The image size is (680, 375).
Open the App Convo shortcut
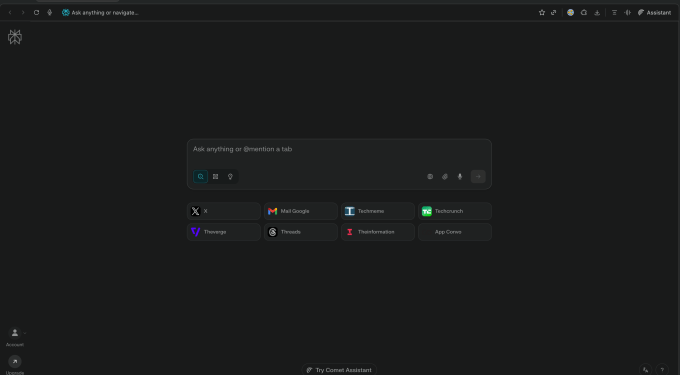(x=455, y=232)
